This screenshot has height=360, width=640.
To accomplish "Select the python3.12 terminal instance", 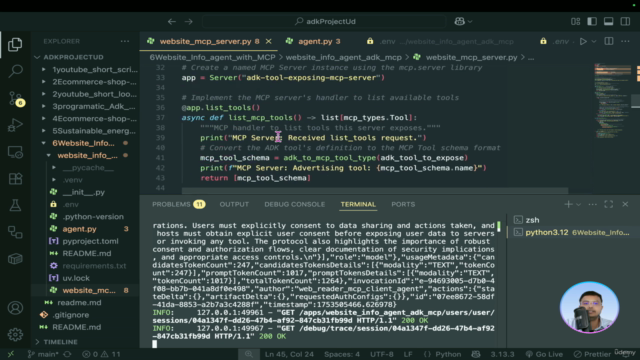I will [x=573, y=232].
